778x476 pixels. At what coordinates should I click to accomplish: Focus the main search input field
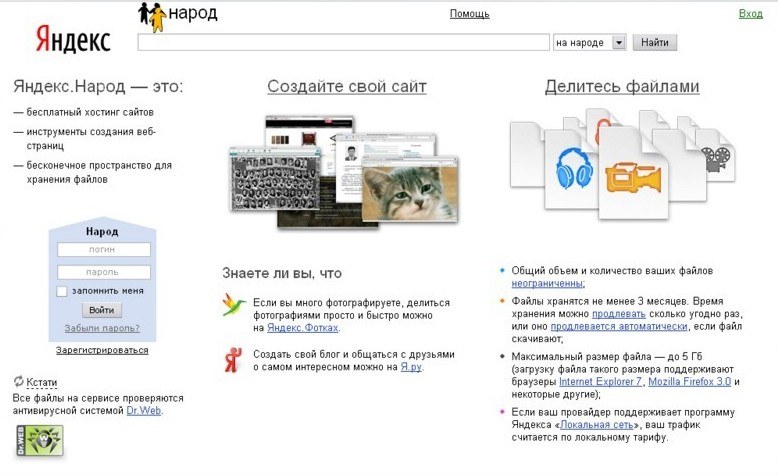tap(343, 42)
